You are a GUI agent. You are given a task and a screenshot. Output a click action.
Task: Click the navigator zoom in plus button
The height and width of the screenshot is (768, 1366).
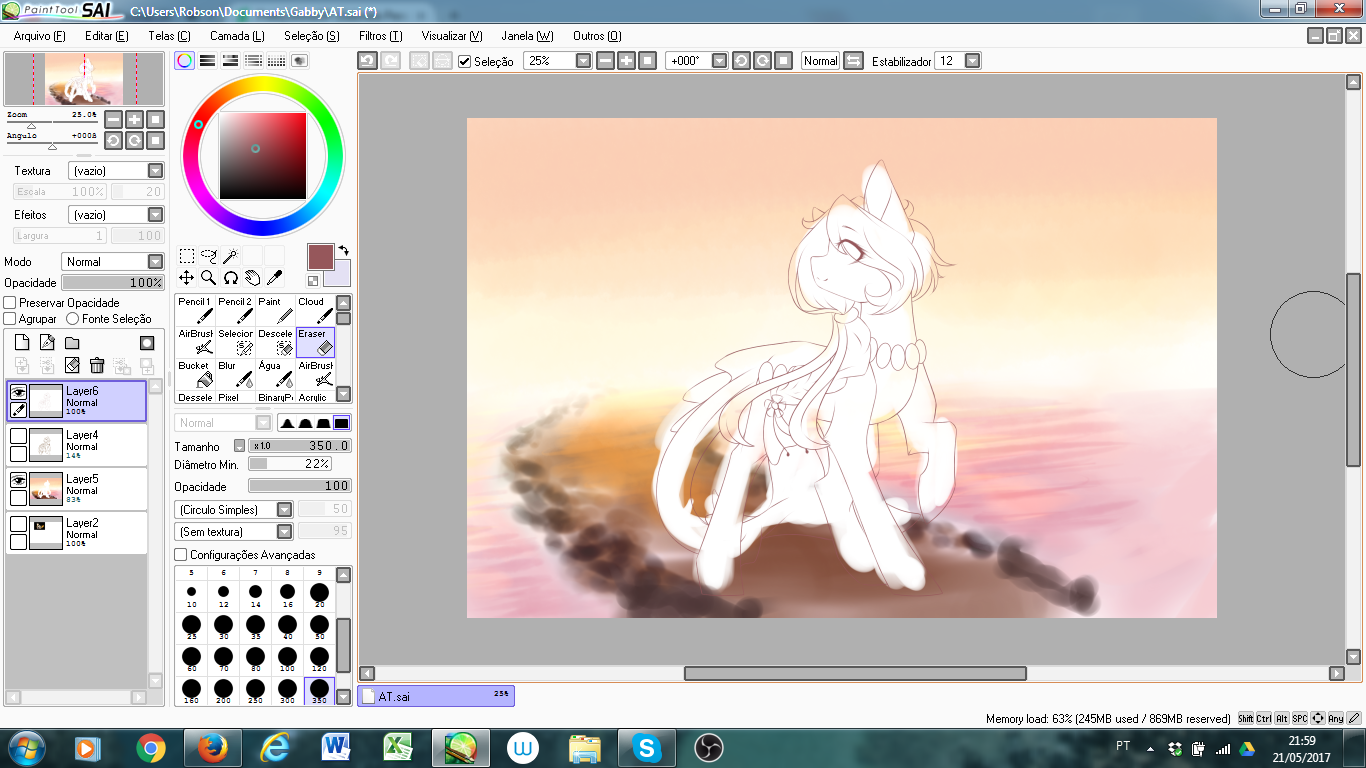click(135, 119)
